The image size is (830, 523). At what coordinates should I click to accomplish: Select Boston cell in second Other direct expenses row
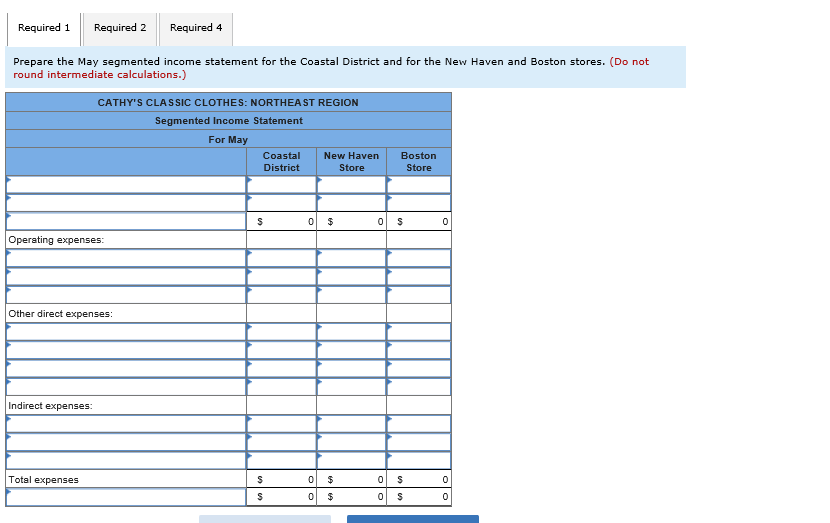pyautogui.click(x=419, y=350)
